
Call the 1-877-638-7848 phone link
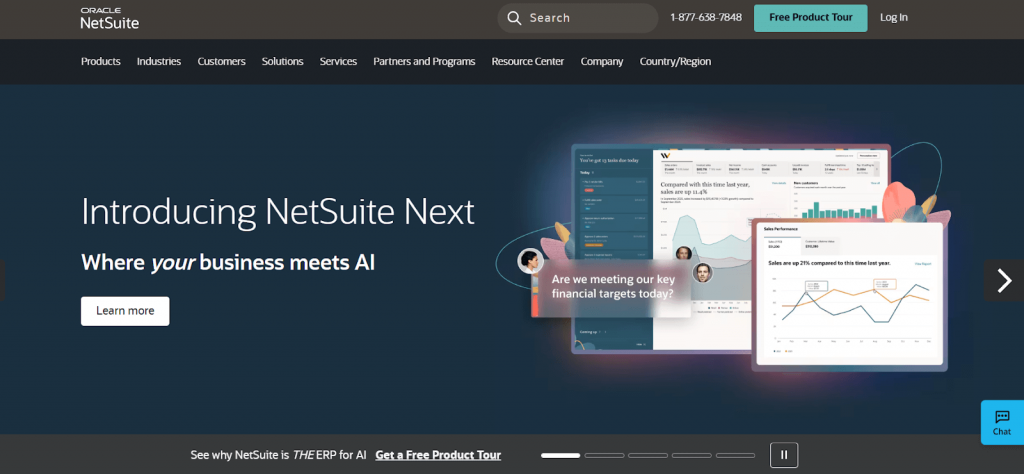(706, 18)
